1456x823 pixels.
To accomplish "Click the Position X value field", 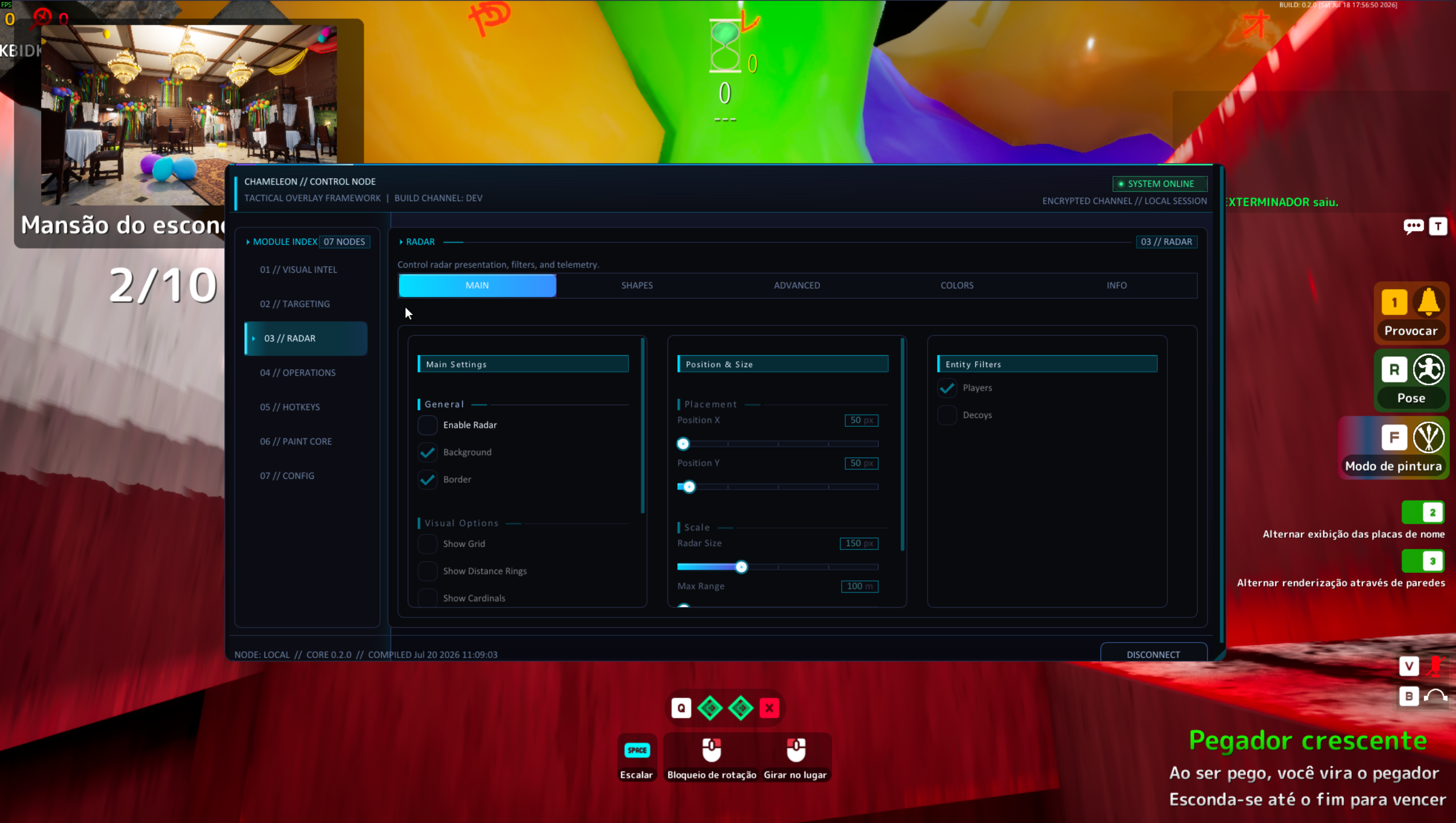I will click(861, 420).
